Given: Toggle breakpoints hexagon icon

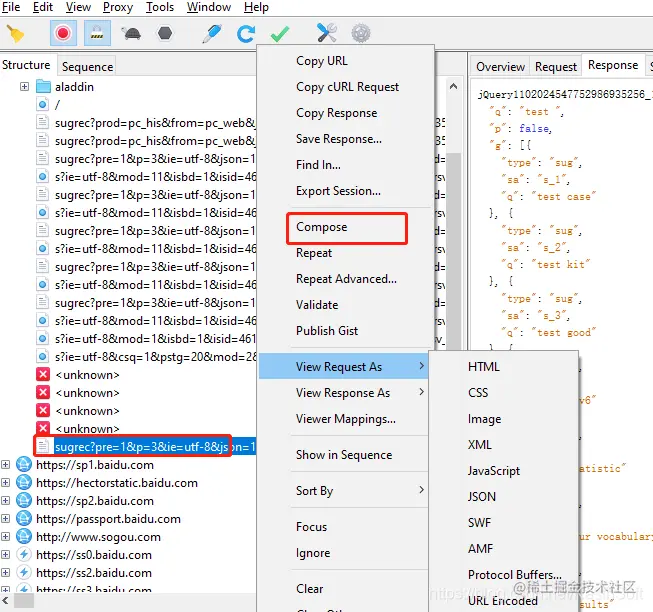Looking at the screenshot, I should click(165, 33).
